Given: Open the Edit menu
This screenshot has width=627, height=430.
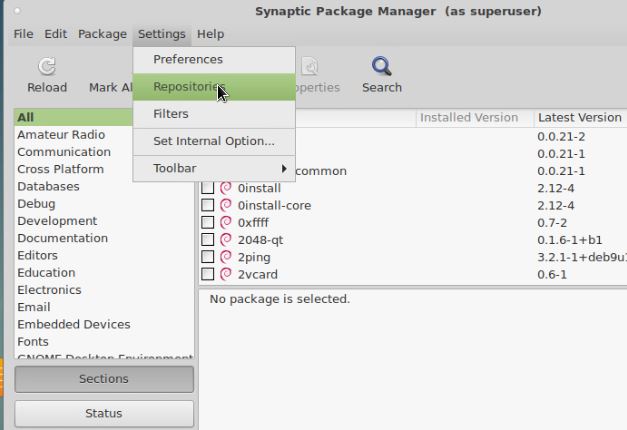Looking at the screenshot, I should pyautogui.click(x=56, y=34).
